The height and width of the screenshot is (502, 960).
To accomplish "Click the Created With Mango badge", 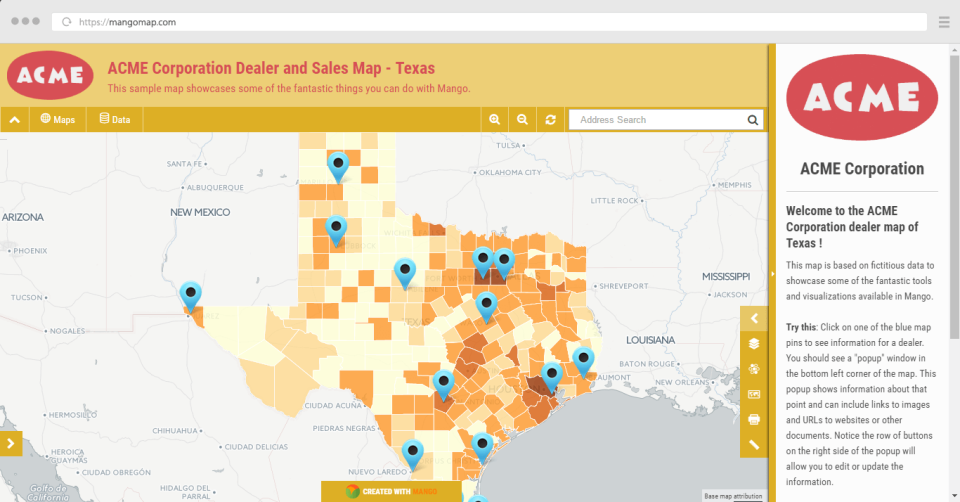I will (x=391, y=491).
